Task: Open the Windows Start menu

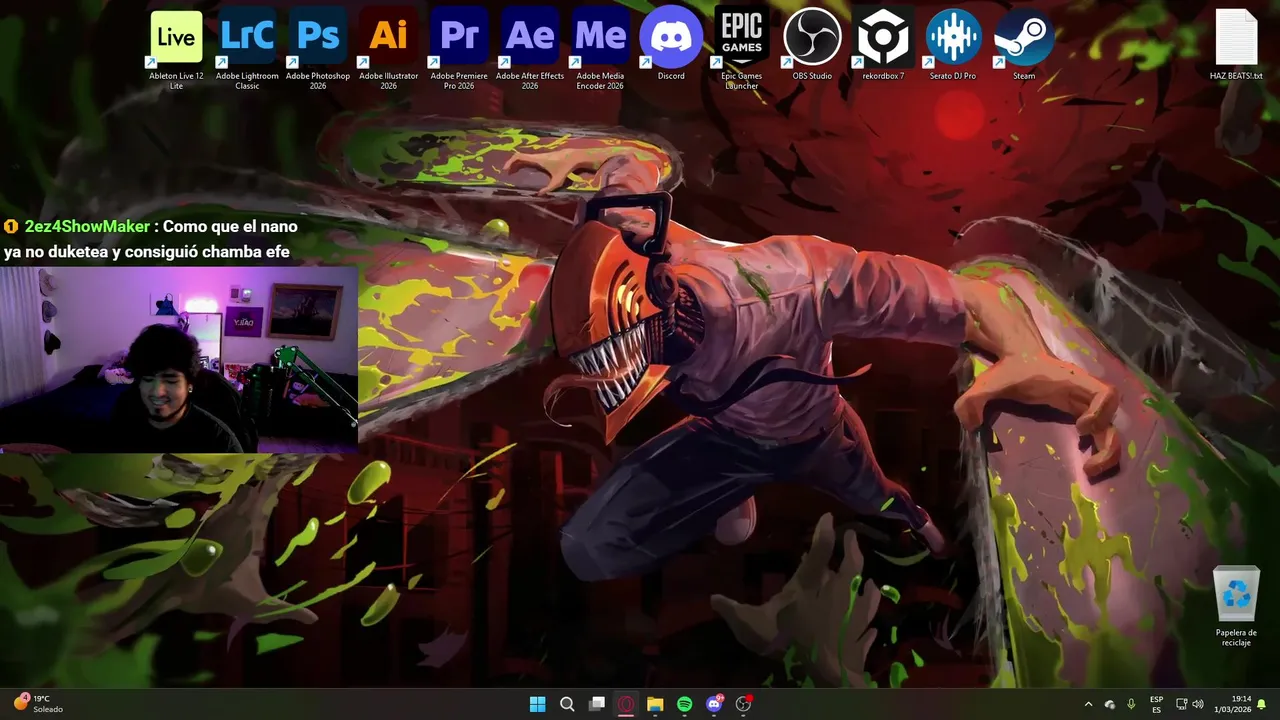Action: [537, 704]
